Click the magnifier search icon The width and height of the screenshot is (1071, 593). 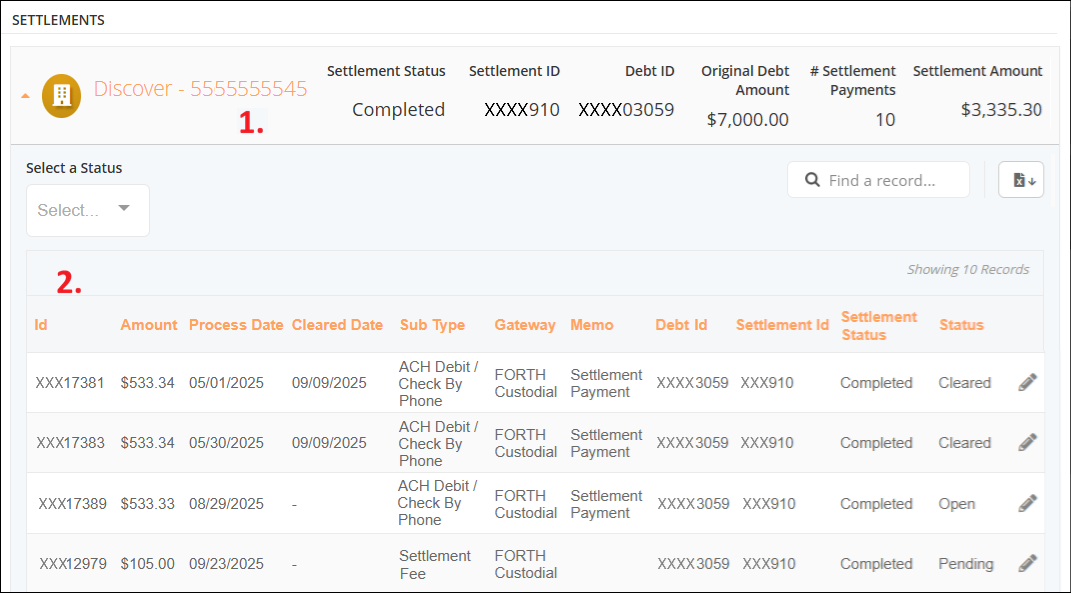pos(812,180)
